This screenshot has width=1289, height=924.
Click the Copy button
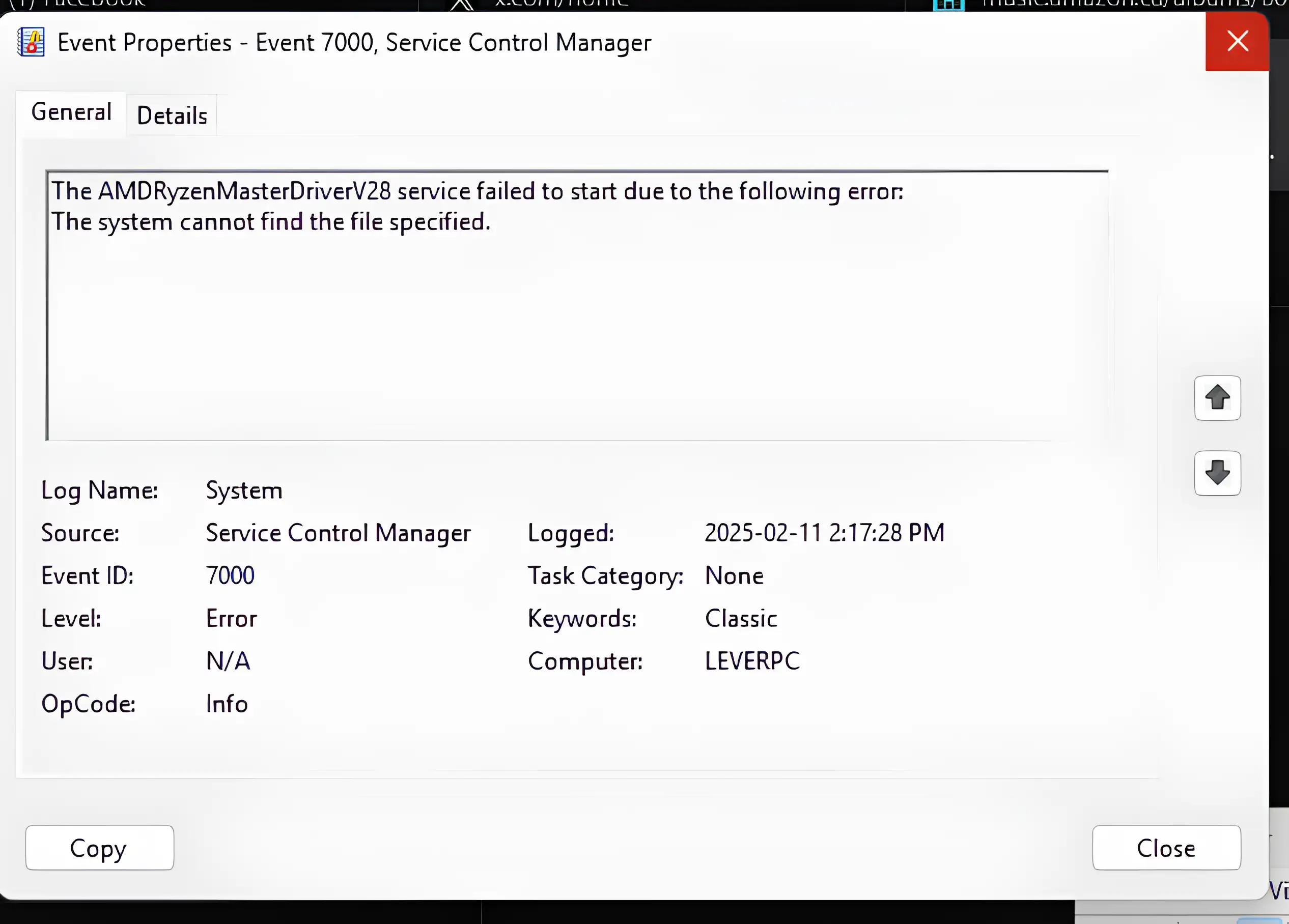(x=99, y=847)
